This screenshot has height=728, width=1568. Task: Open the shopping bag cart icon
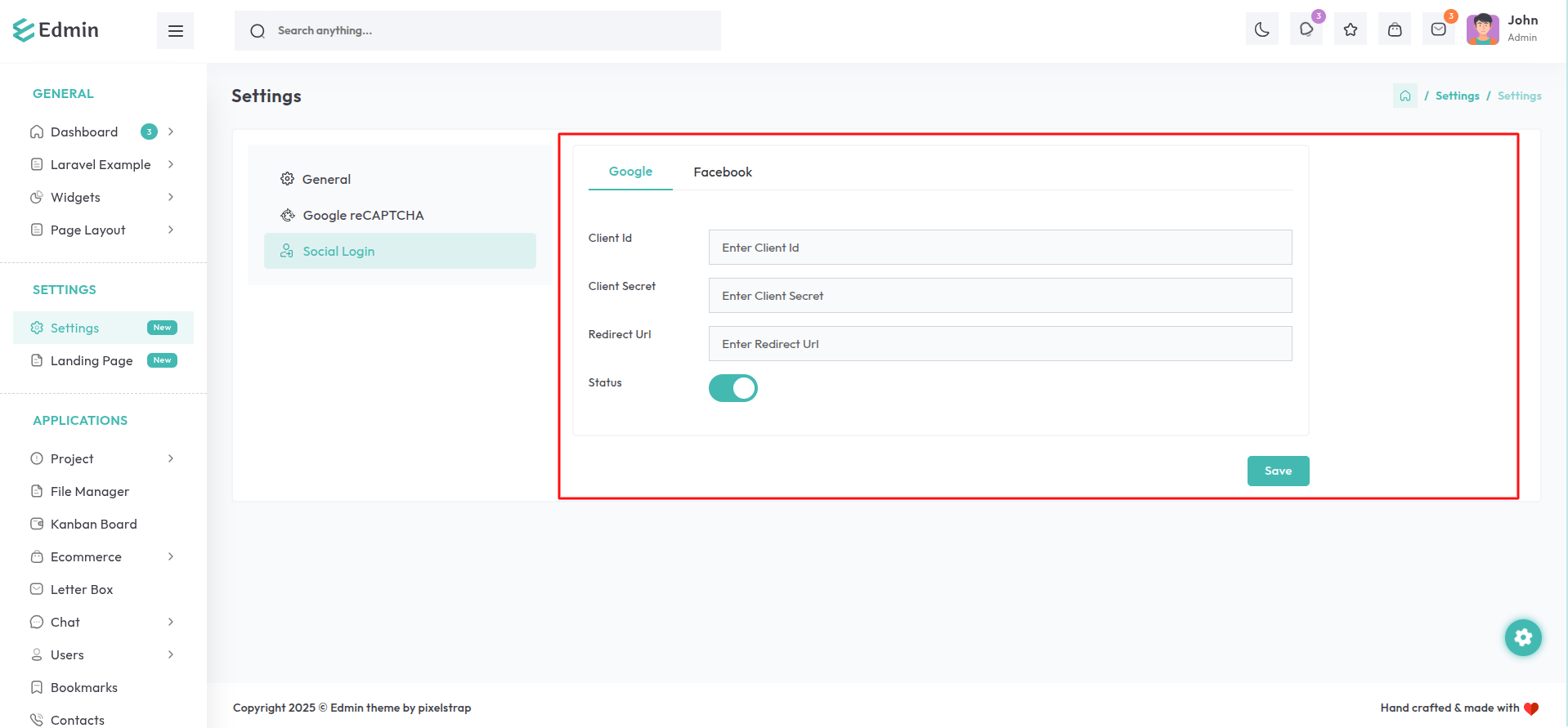pos(1394,30)
